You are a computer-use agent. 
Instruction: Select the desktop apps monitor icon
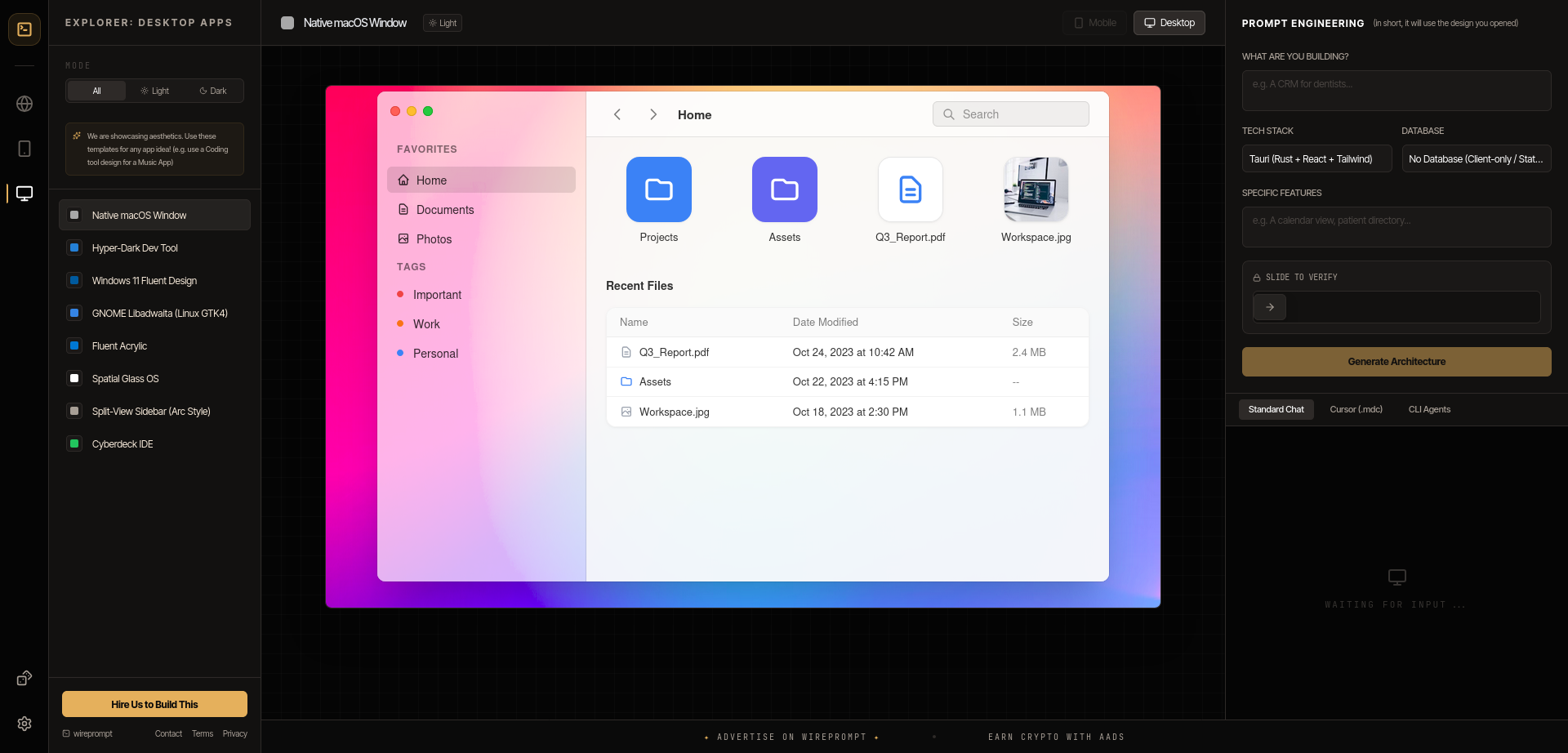pyautogui.click(x=24, y=194)
